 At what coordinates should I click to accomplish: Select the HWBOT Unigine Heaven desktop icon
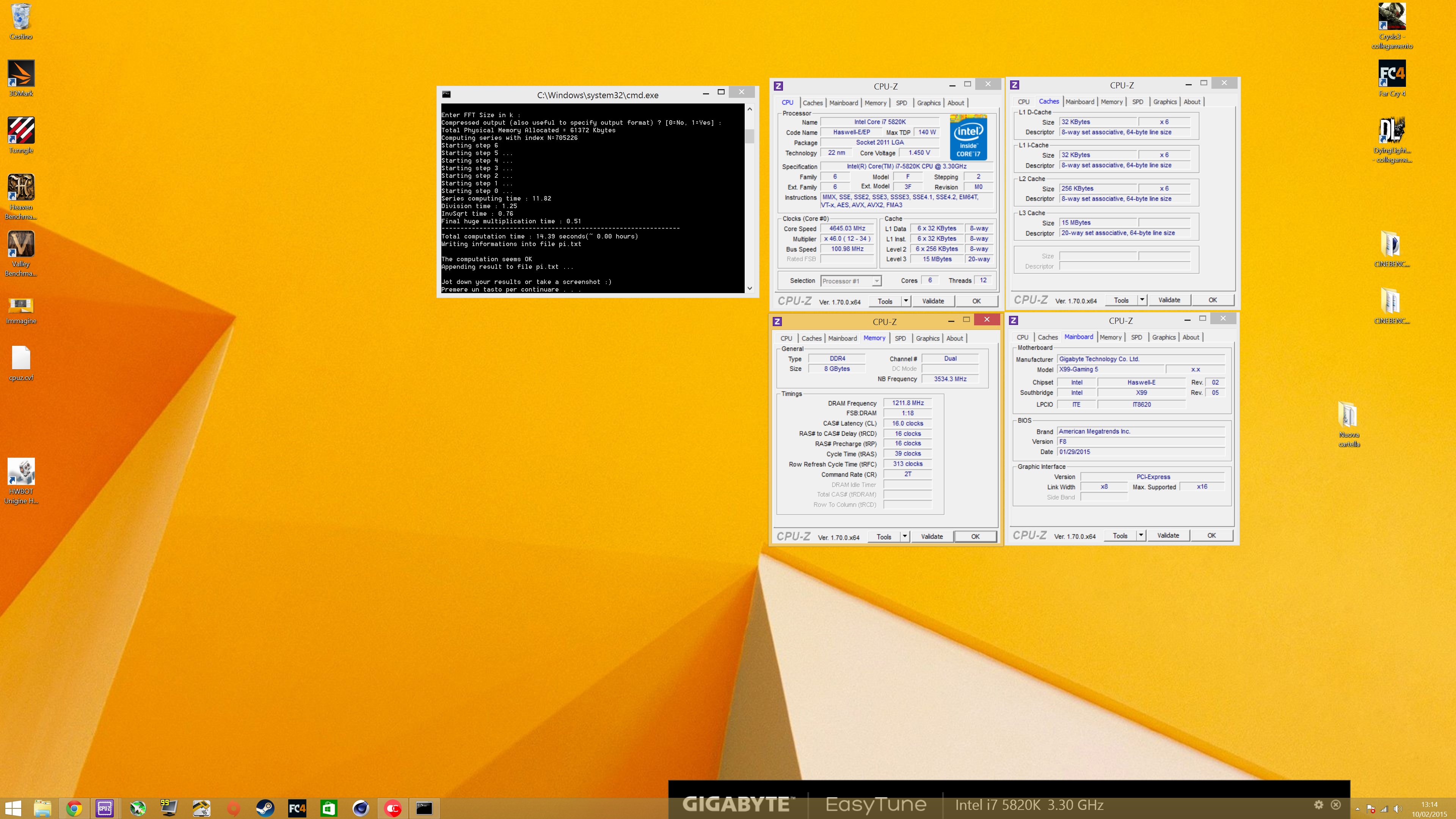click(x=21, y=481)
